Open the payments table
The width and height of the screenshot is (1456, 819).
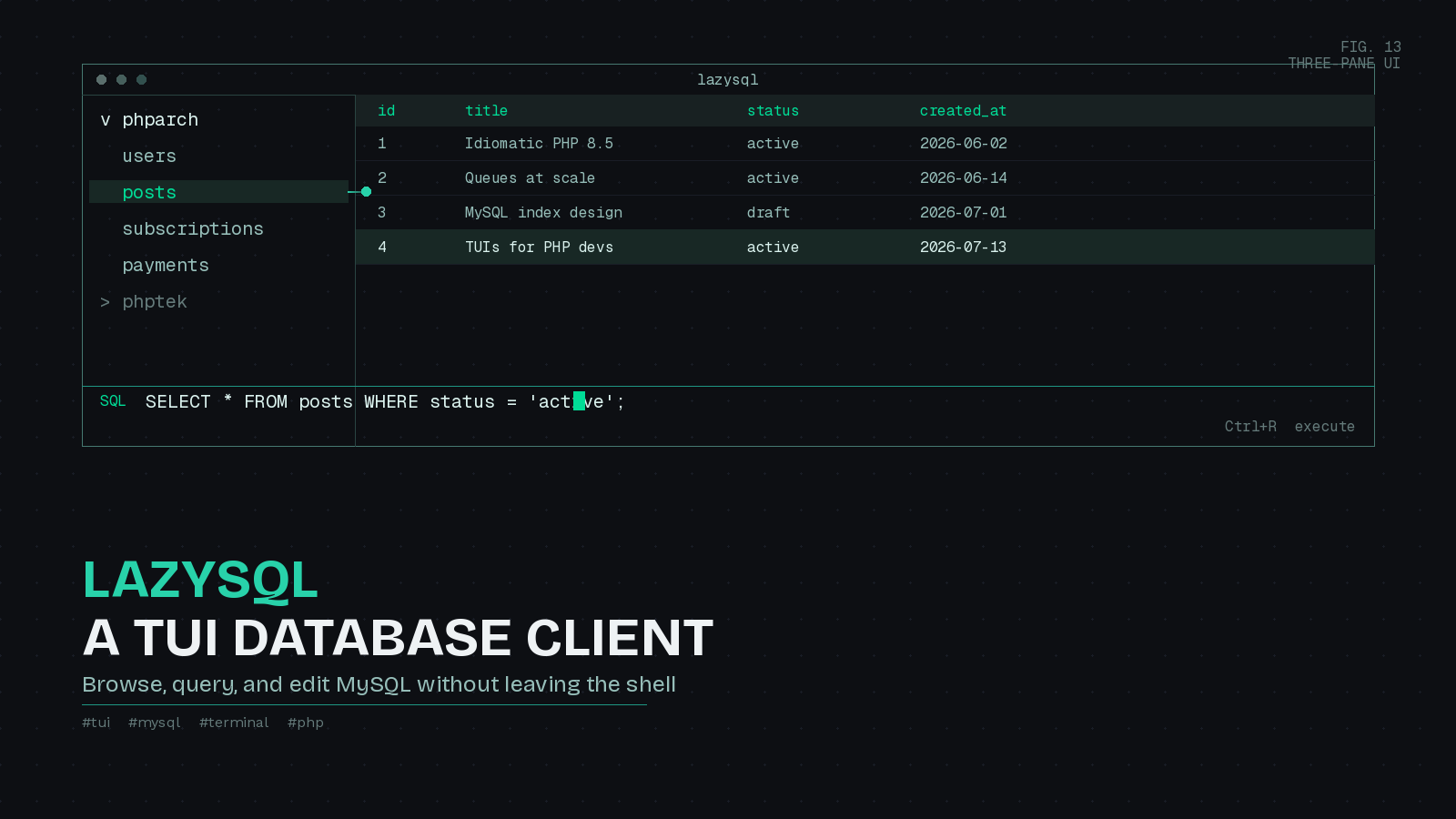(x=166, y=266)
